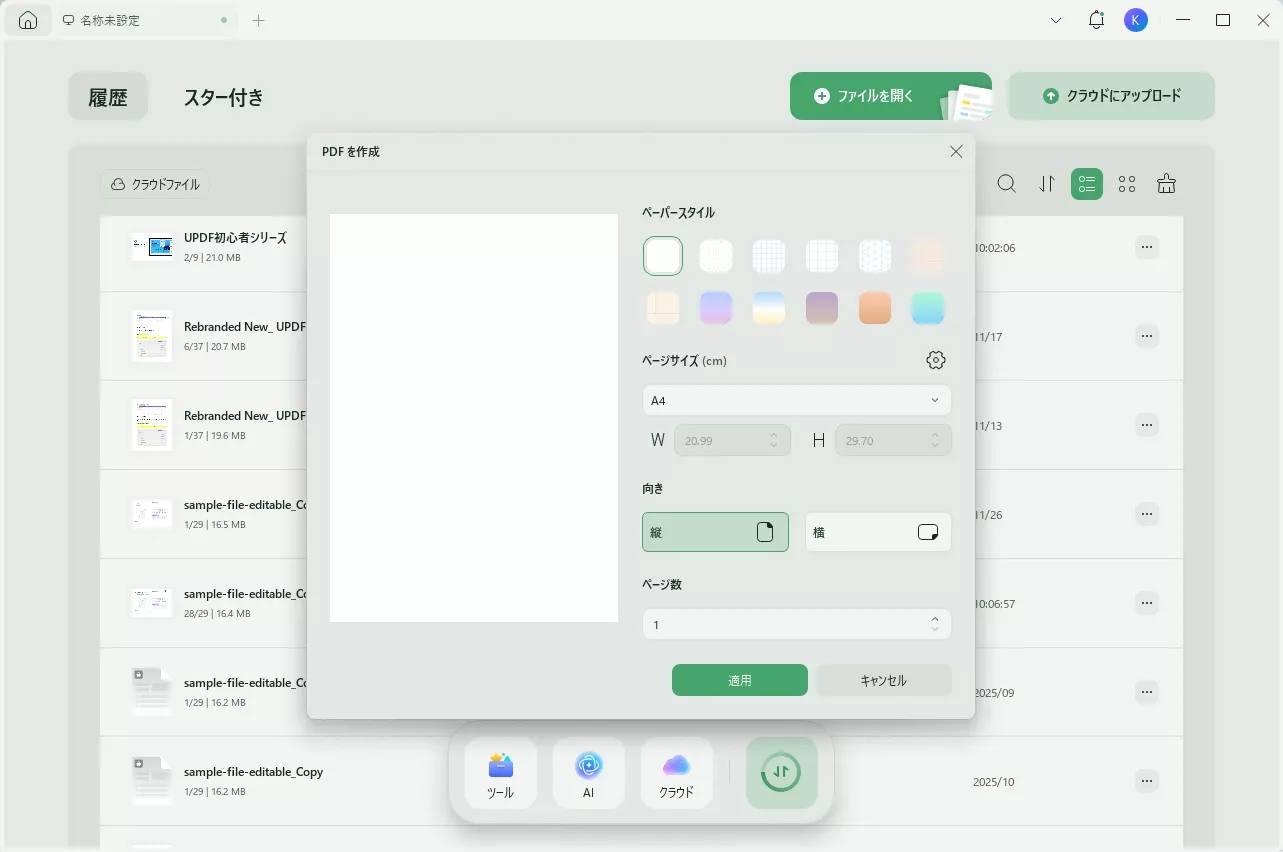The width and height of the screenshot is (1283, 852).
Task: Switch to the 履歴 tab
Action: [x=108, y=96]
